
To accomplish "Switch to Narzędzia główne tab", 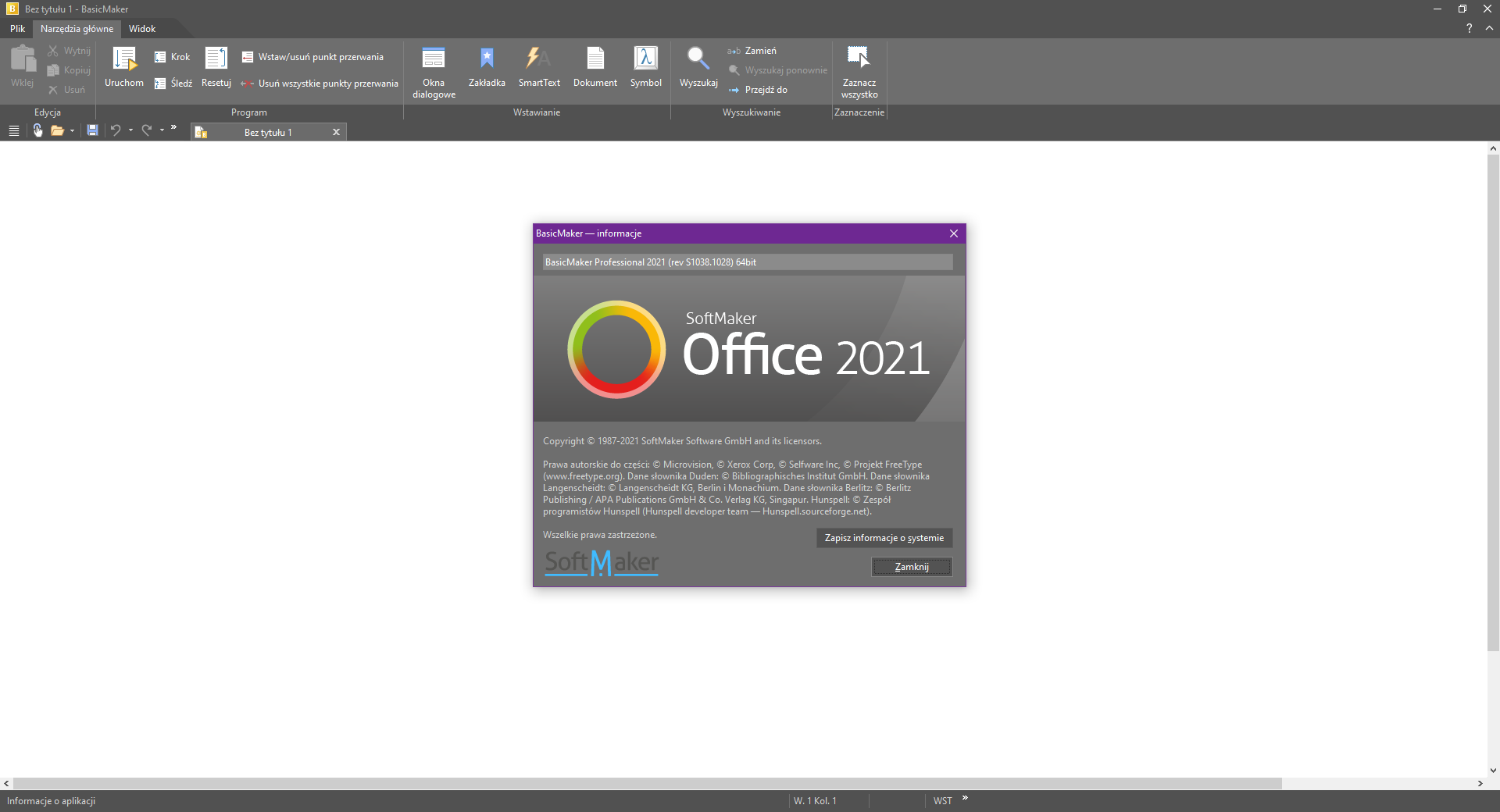I will click(x=77, y=29).
